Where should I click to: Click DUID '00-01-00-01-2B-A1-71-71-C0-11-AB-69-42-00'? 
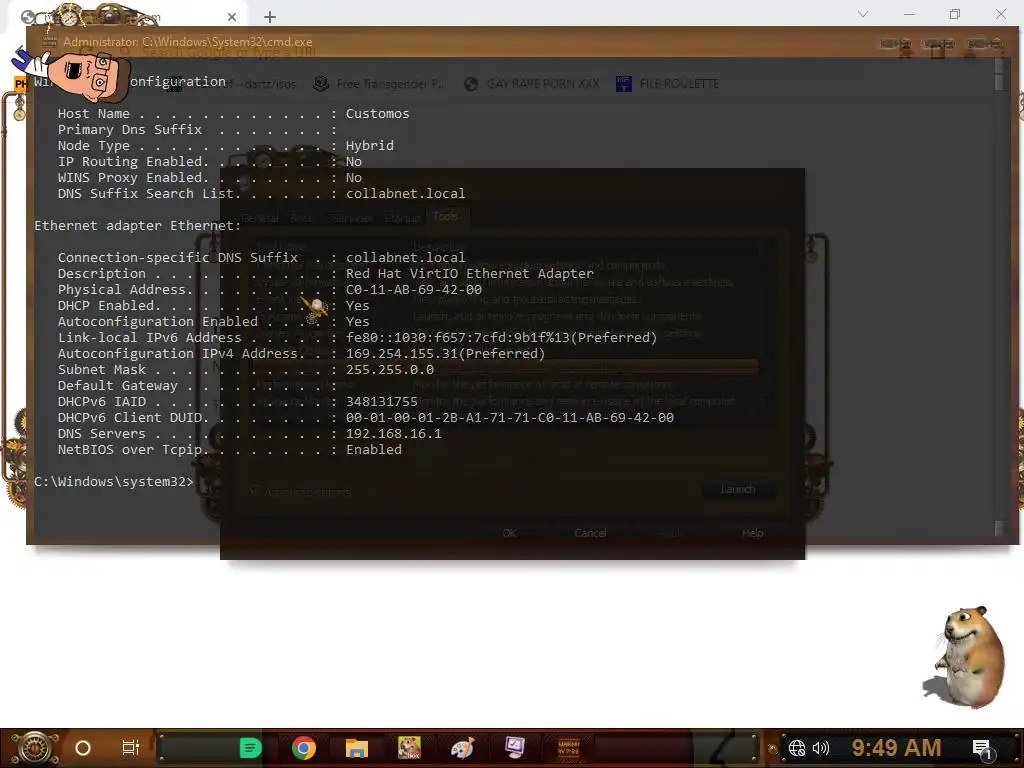(x=509, y=417)
